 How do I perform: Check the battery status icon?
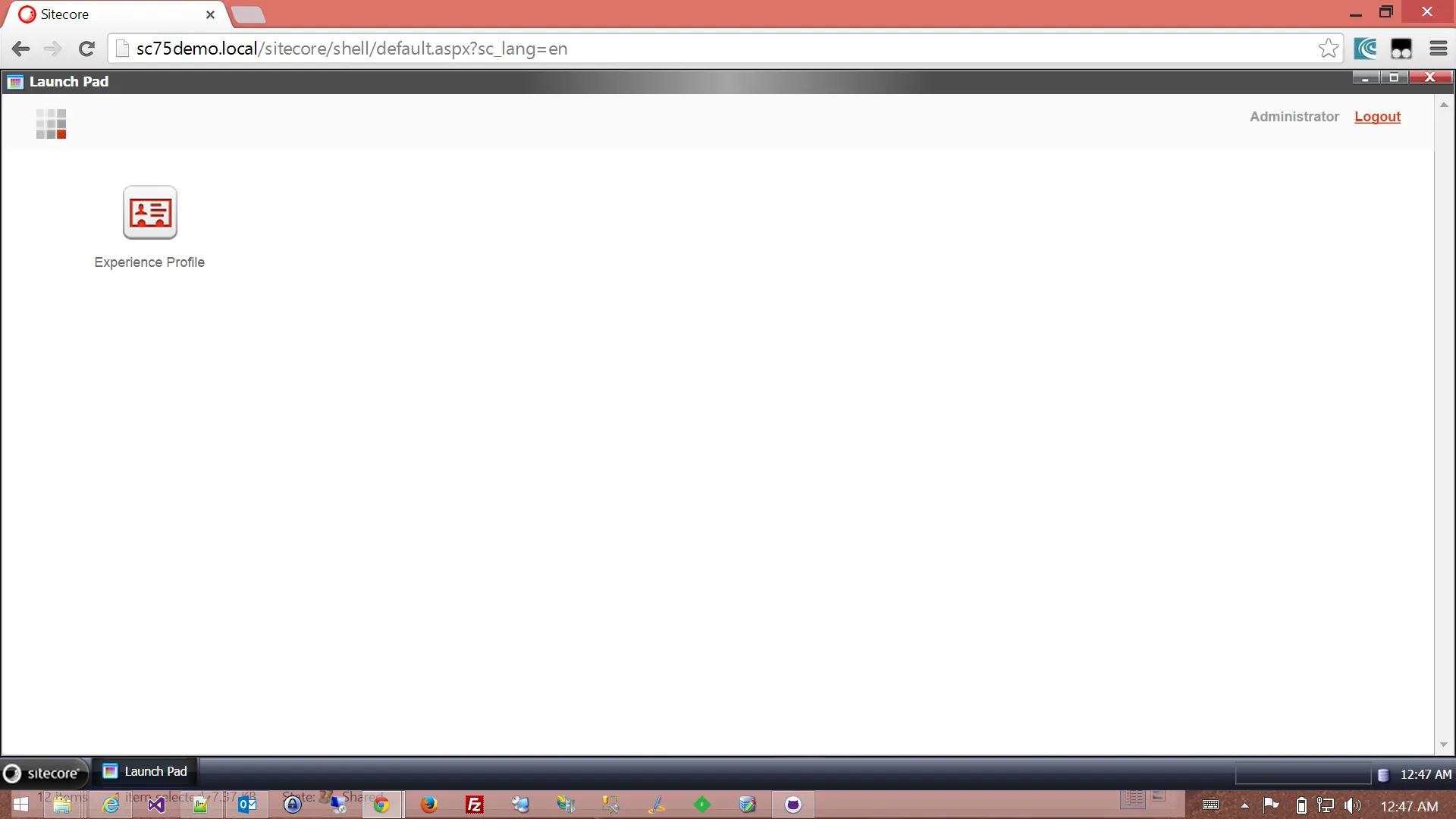pos(1301,805)
